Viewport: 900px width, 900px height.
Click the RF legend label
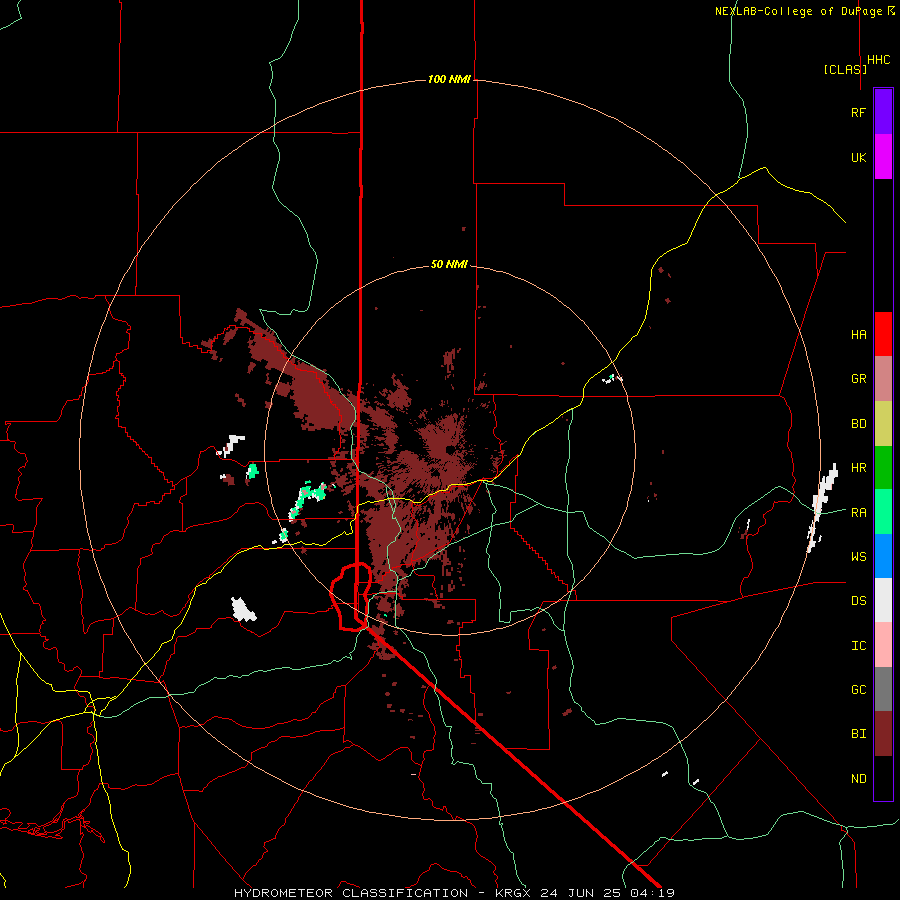tap(858, 112)
